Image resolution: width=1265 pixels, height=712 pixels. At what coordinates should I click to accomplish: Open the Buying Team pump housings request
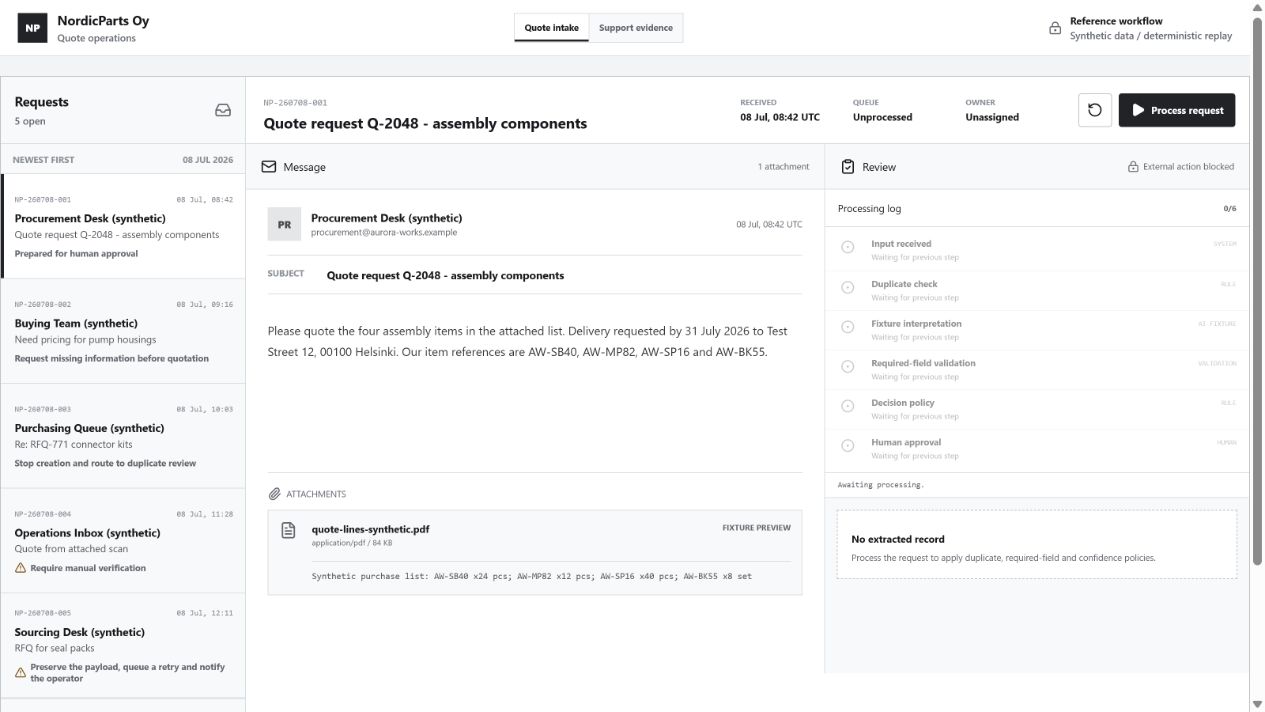pos(123,331)
